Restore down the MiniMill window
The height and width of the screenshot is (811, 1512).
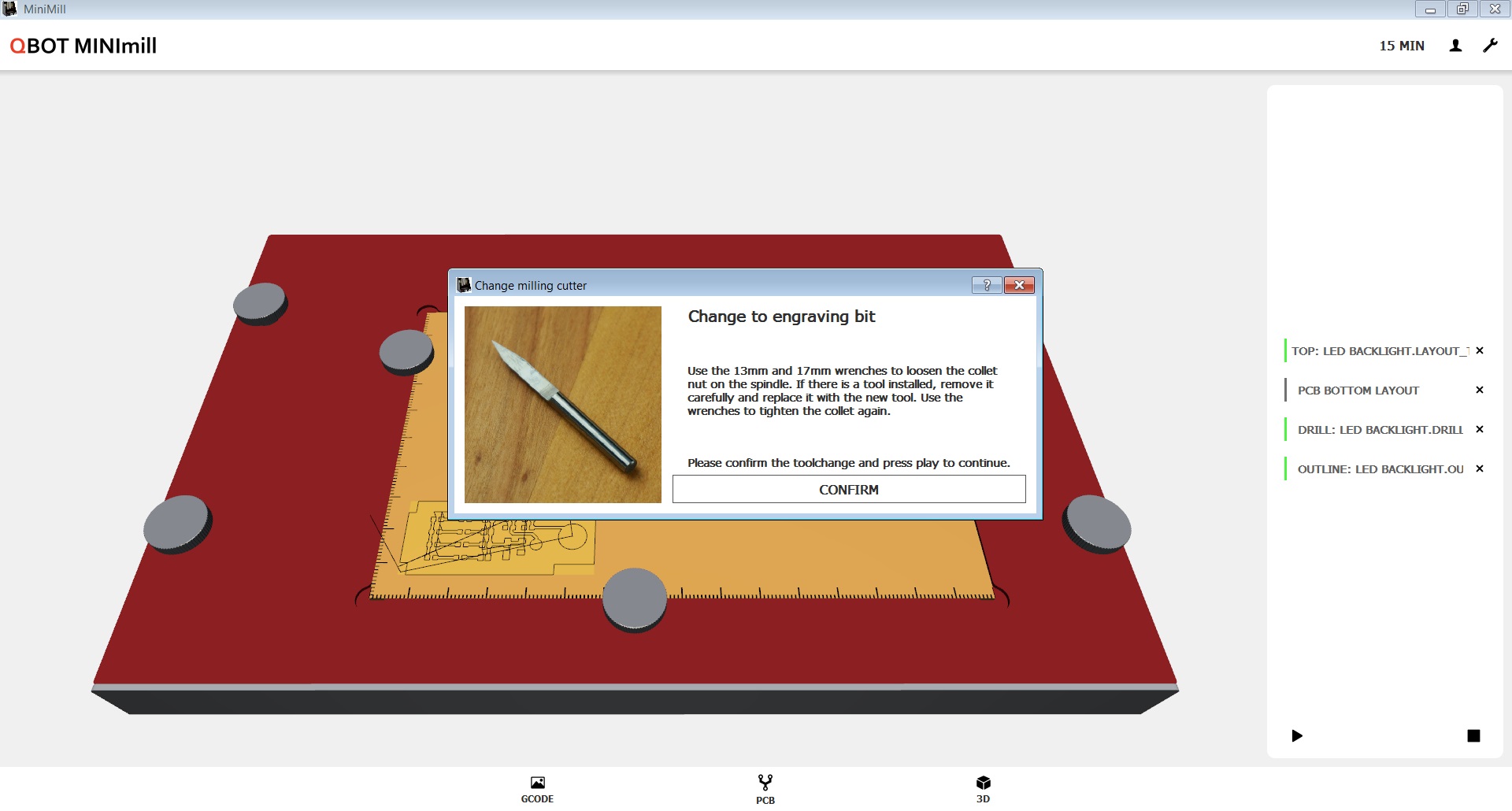point(1462,9)
